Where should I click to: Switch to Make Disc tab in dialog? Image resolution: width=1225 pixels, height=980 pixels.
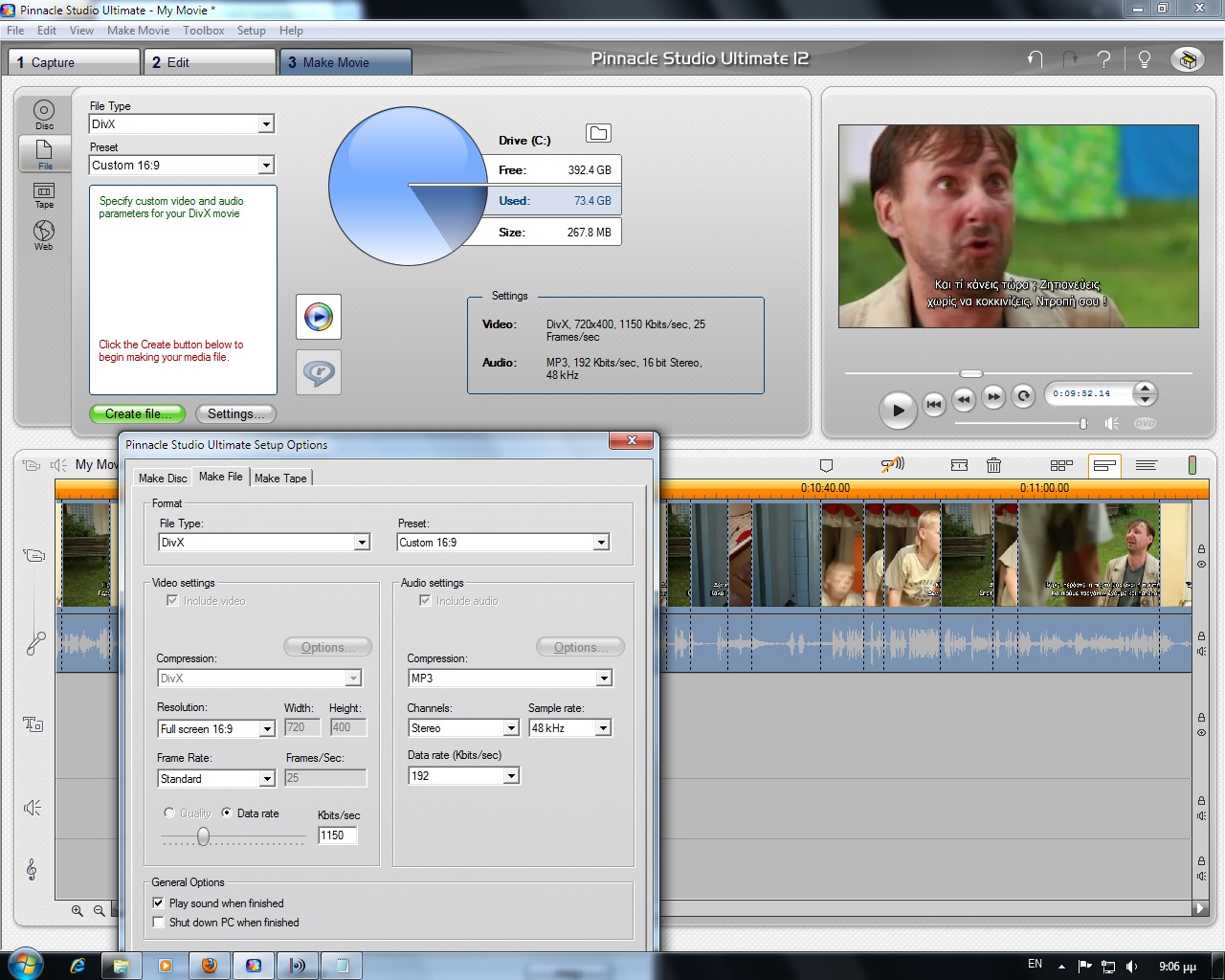[x=163, y=478]
